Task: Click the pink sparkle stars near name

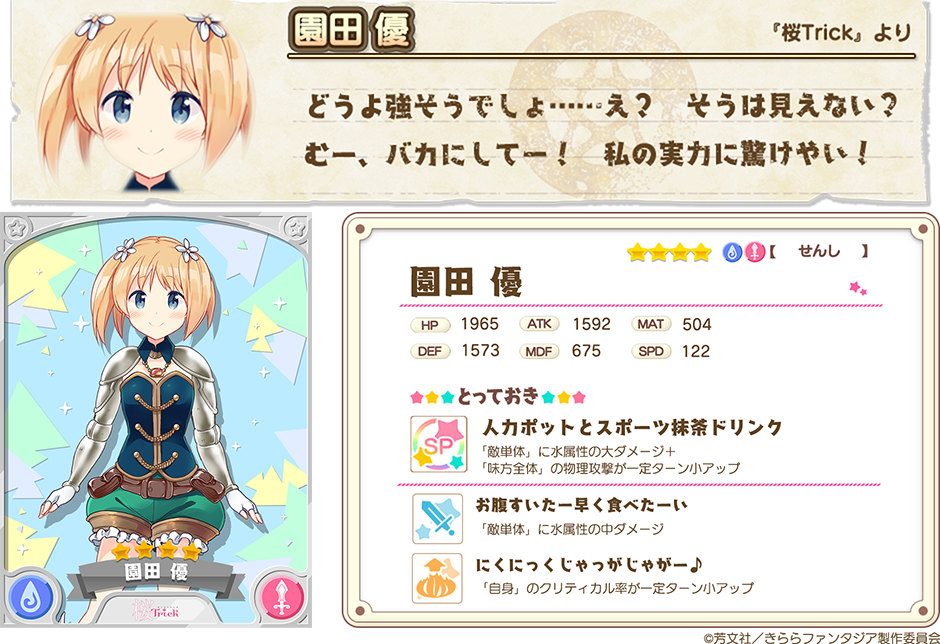Action: [858, 288]
